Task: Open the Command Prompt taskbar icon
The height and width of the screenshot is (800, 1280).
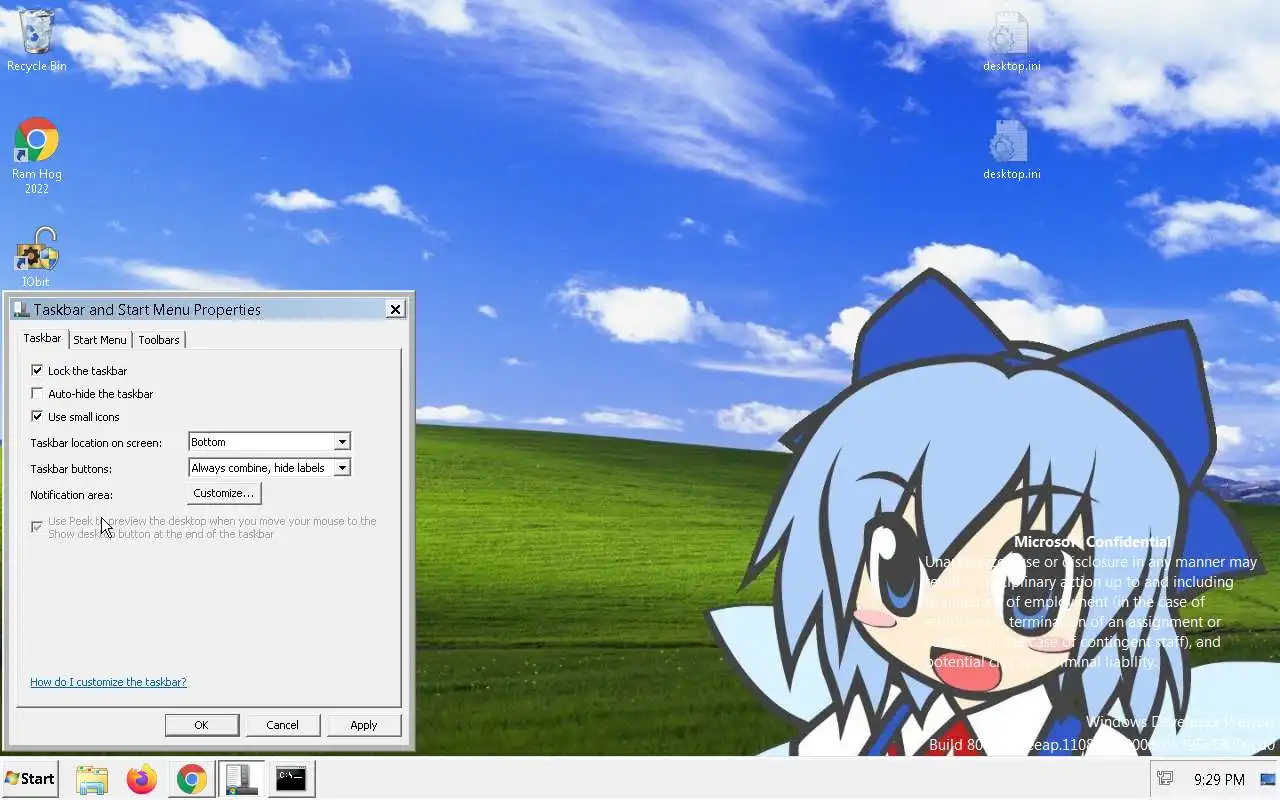Action: click(x=291, y=779)
